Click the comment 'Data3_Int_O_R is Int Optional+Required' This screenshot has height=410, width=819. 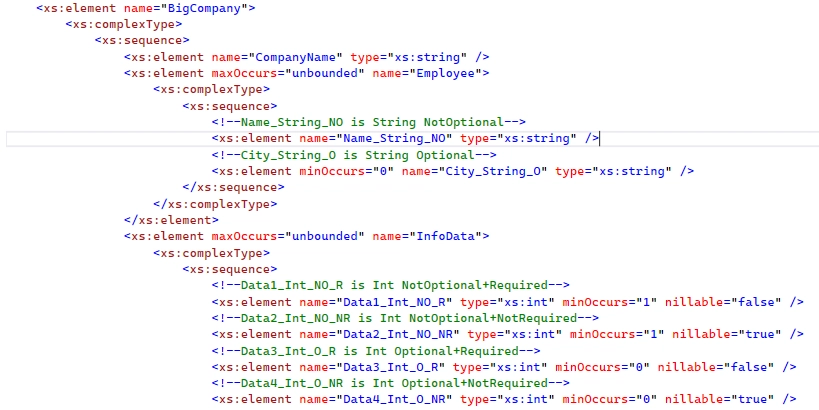pos(376,351)
